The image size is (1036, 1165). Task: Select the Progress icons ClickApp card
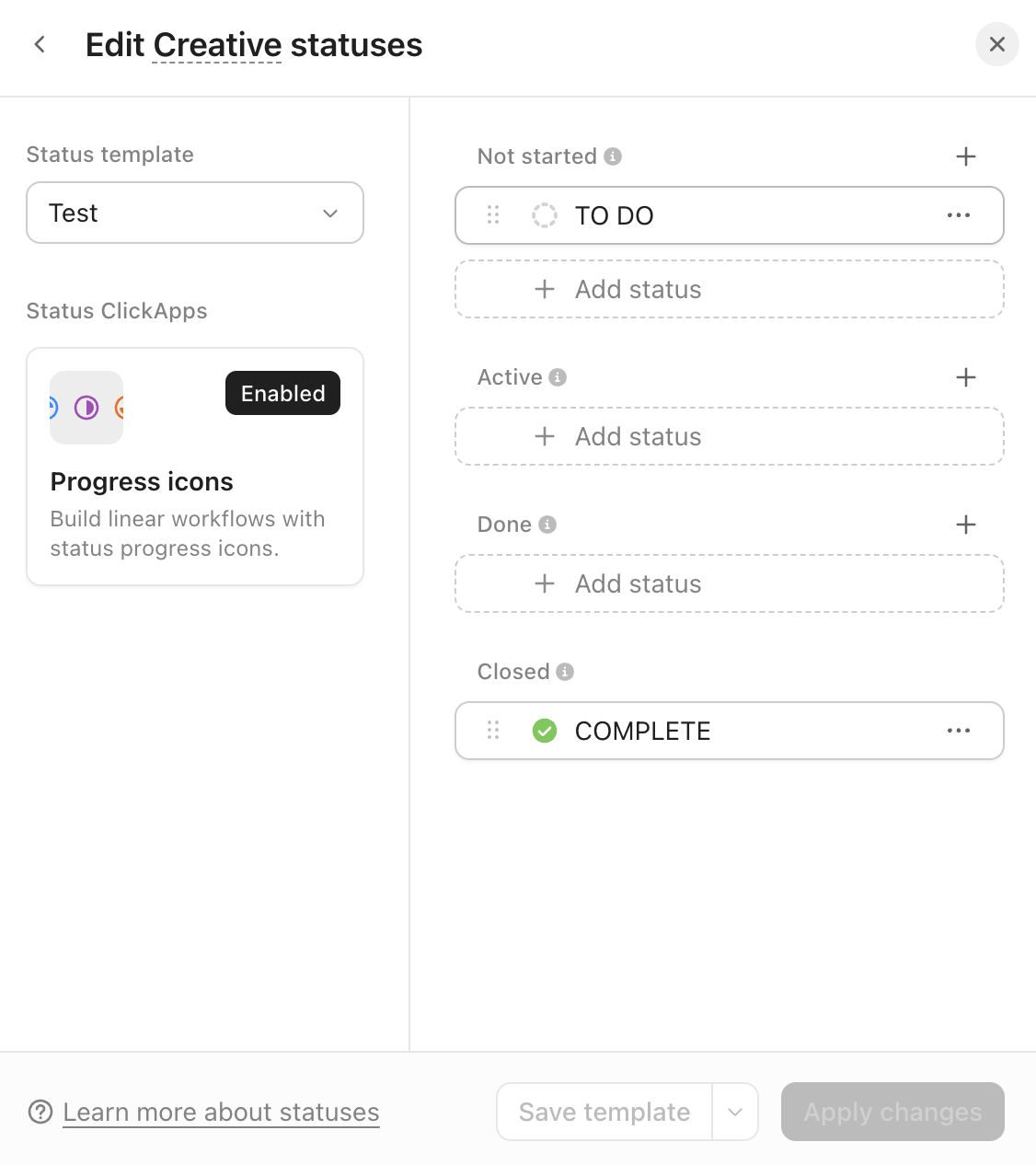click(x=194, y=467)
